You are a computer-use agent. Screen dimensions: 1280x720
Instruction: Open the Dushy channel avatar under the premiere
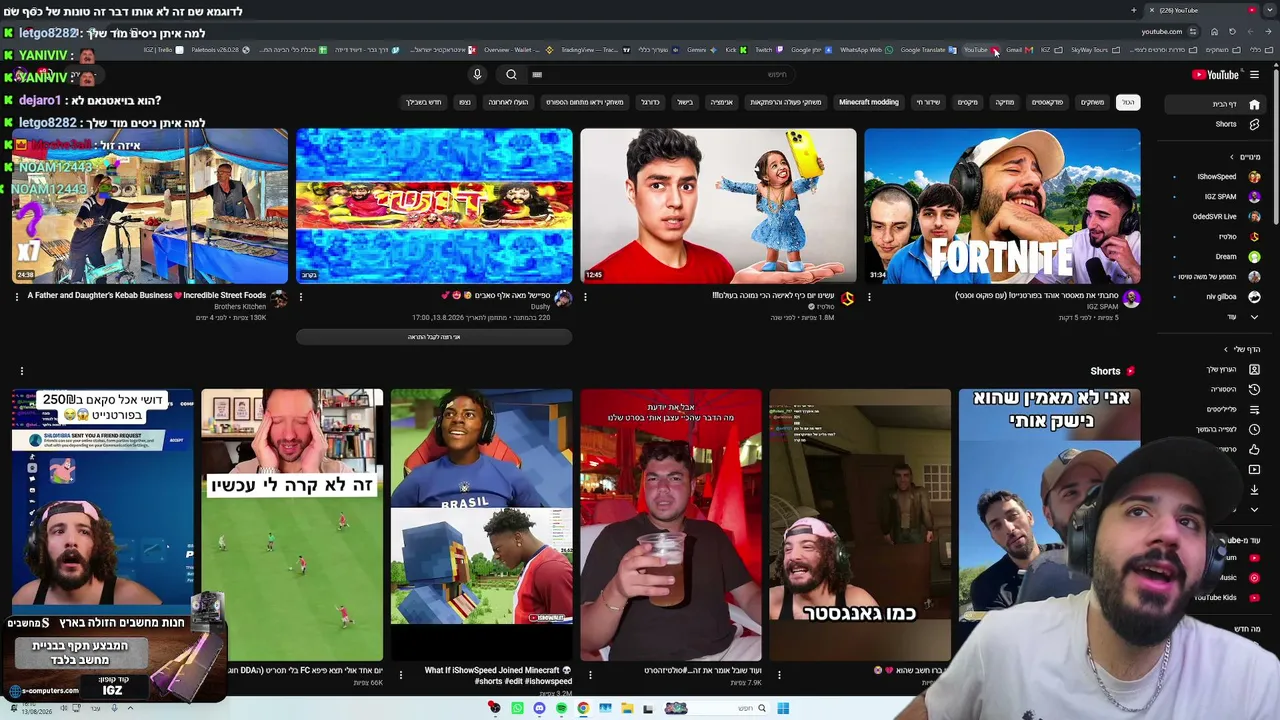click(x=563, y=299)
